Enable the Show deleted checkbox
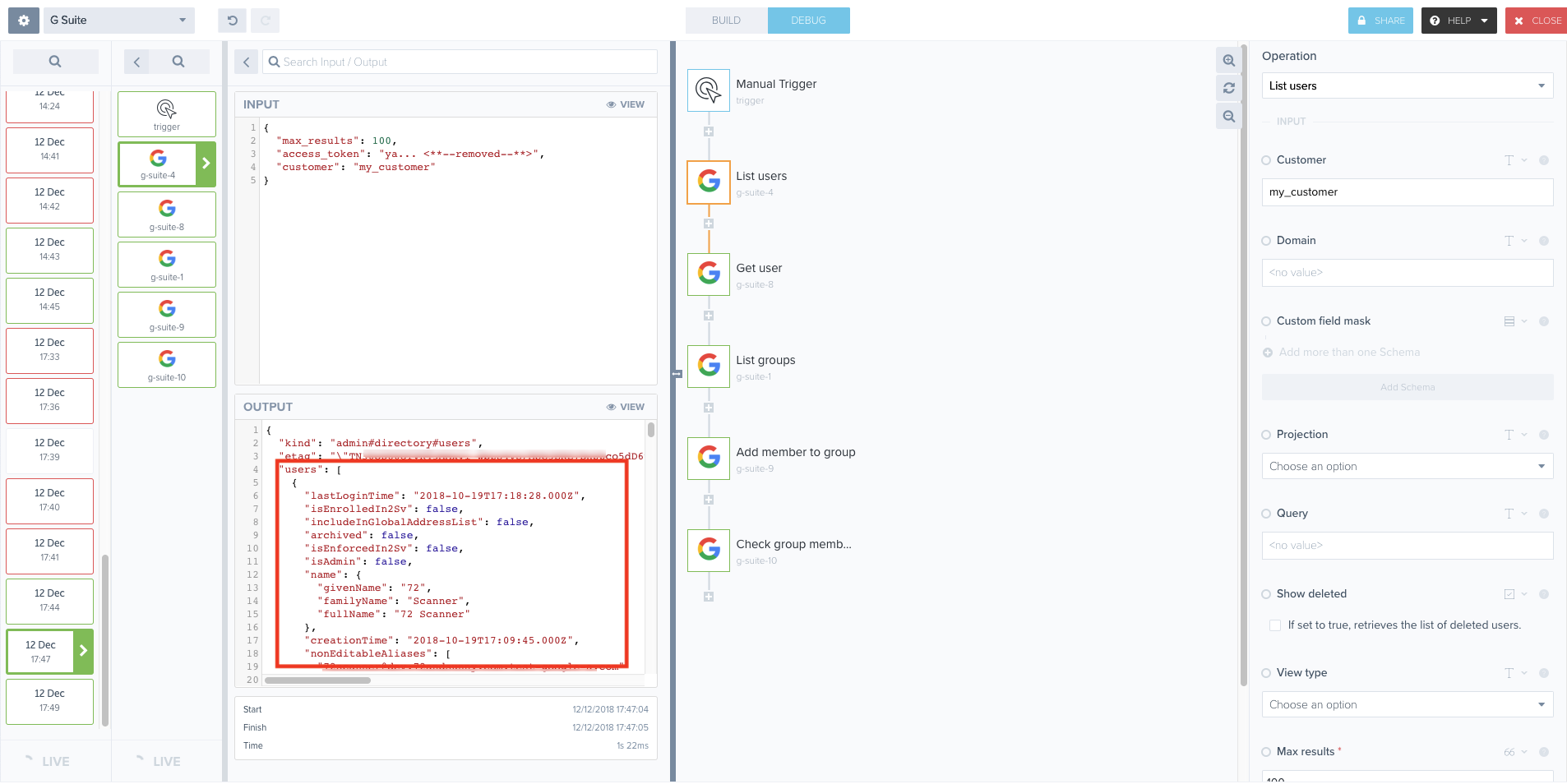This screenshot has height=784, width=1567. 1274,625
